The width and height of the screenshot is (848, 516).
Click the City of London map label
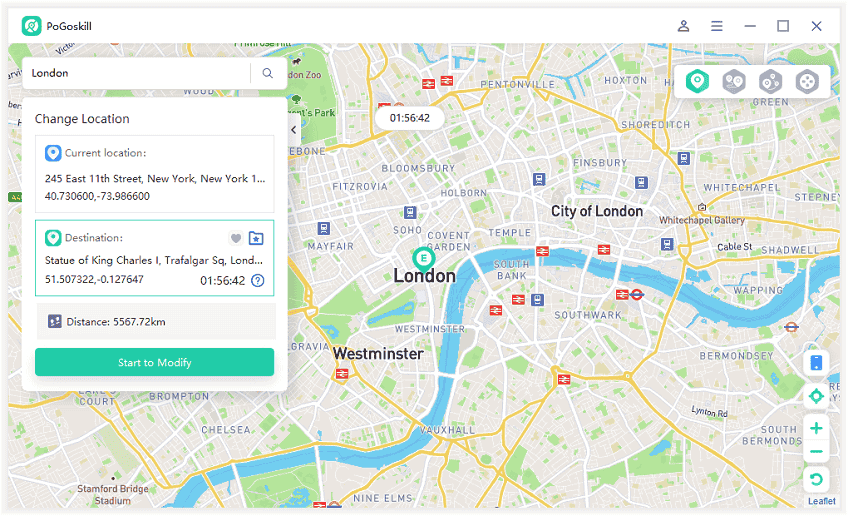[x=597, y=211]
